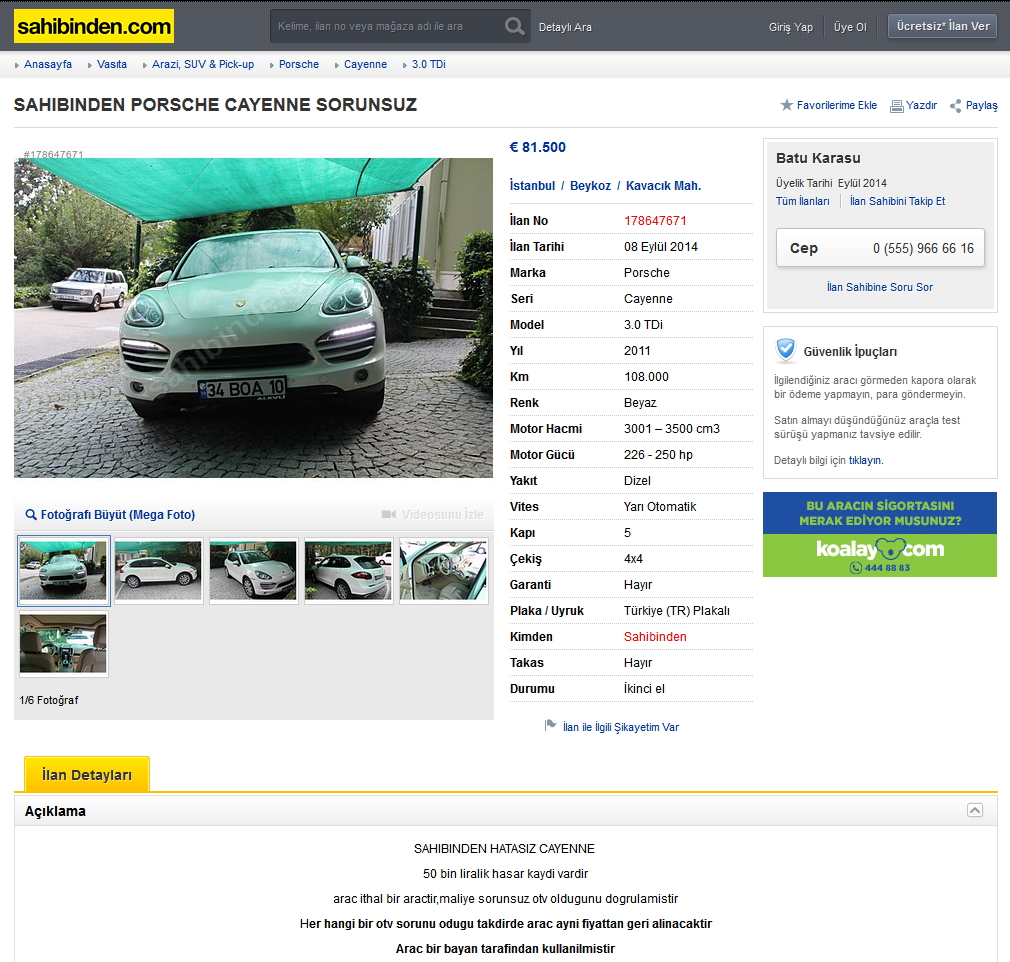Image resolution: width=1010 pixels, height=962 pixels.
Task: Open Porsche breadcrumb
Action: click(299, 64)
